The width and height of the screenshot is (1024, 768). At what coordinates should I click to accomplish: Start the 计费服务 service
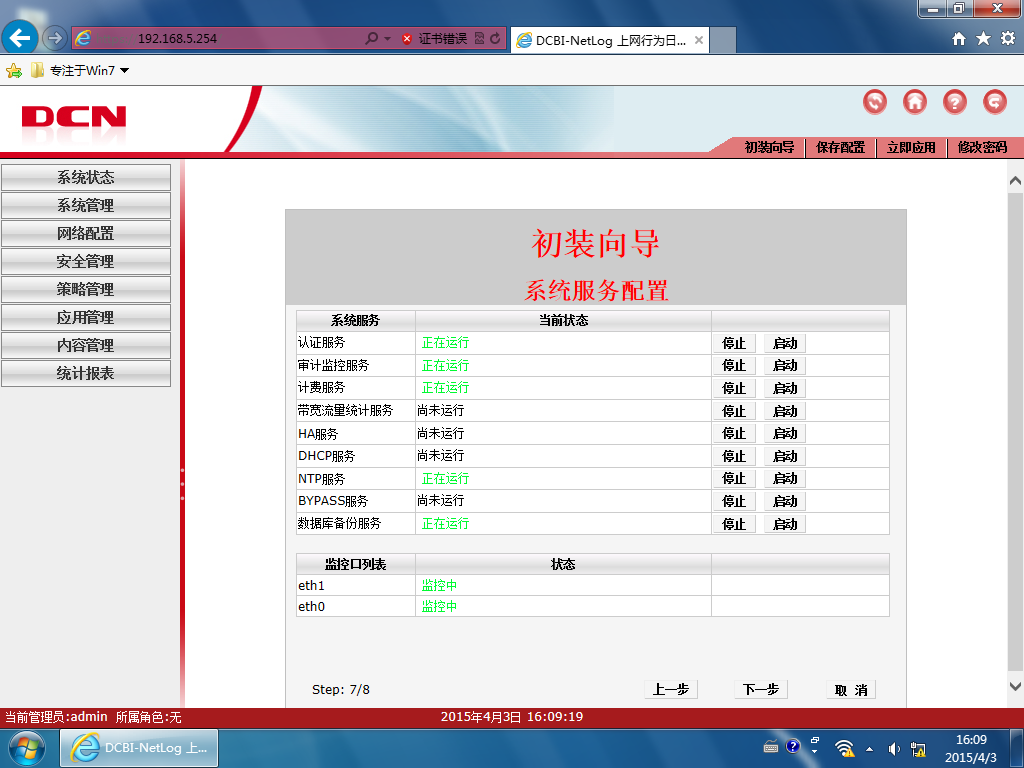pyautogui.click(x=785, y=389)
